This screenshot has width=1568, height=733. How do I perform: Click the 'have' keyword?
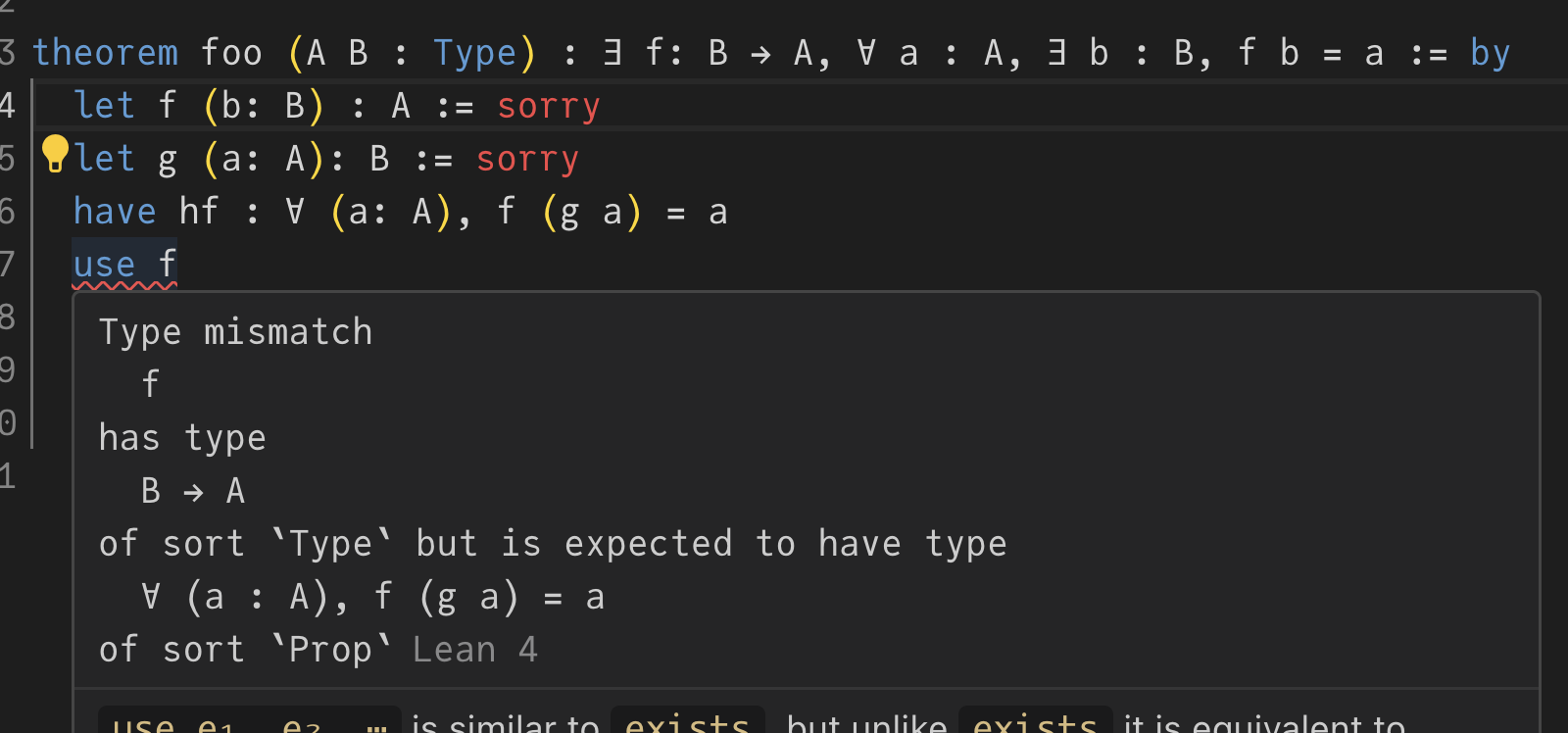[115, 212]
